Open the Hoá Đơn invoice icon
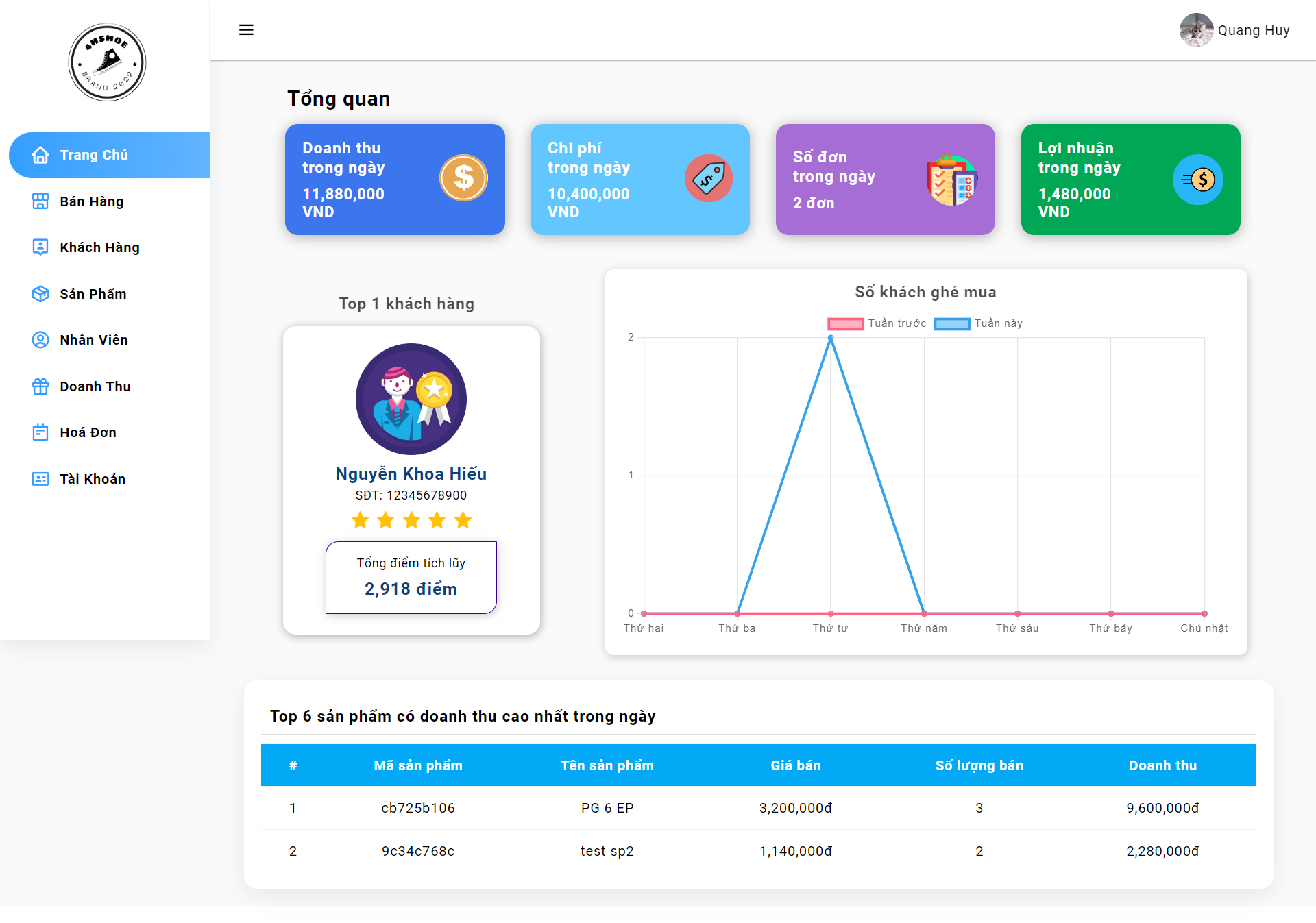 [x=40, y=432]
